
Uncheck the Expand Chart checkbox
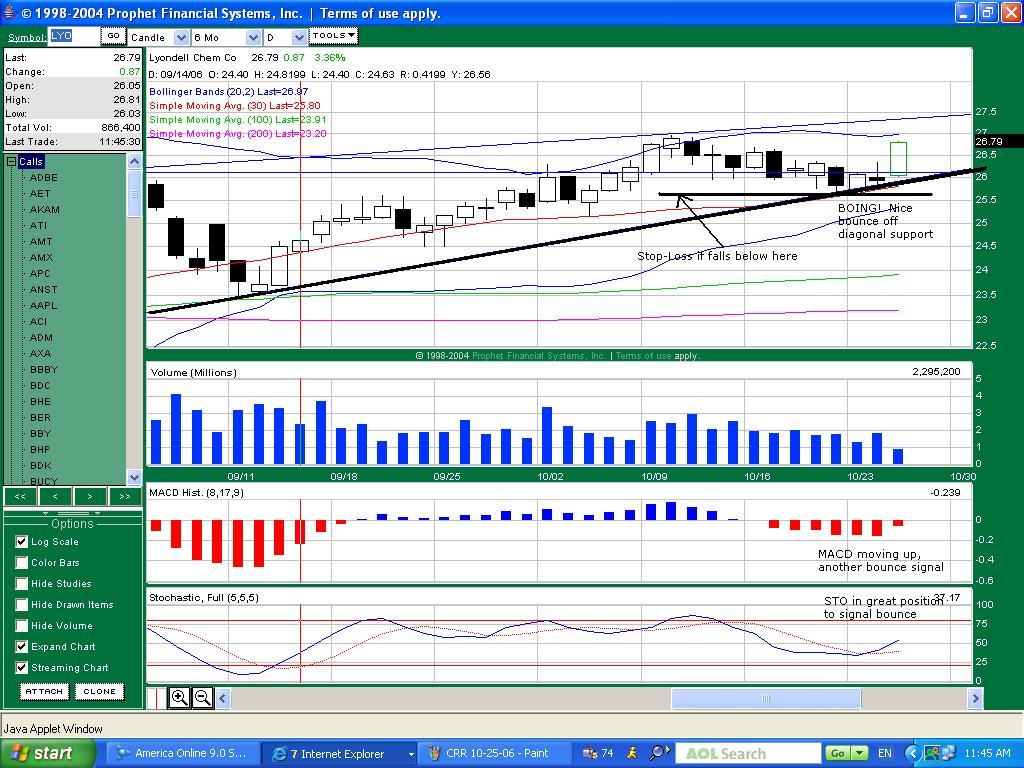22,647
